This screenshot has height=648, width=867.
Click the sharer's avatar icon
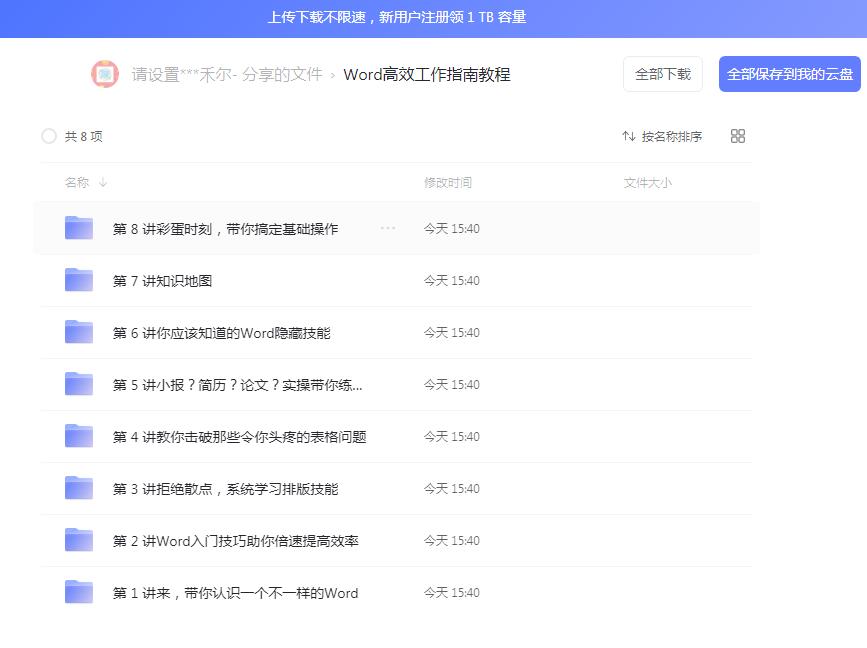point(105,74)
